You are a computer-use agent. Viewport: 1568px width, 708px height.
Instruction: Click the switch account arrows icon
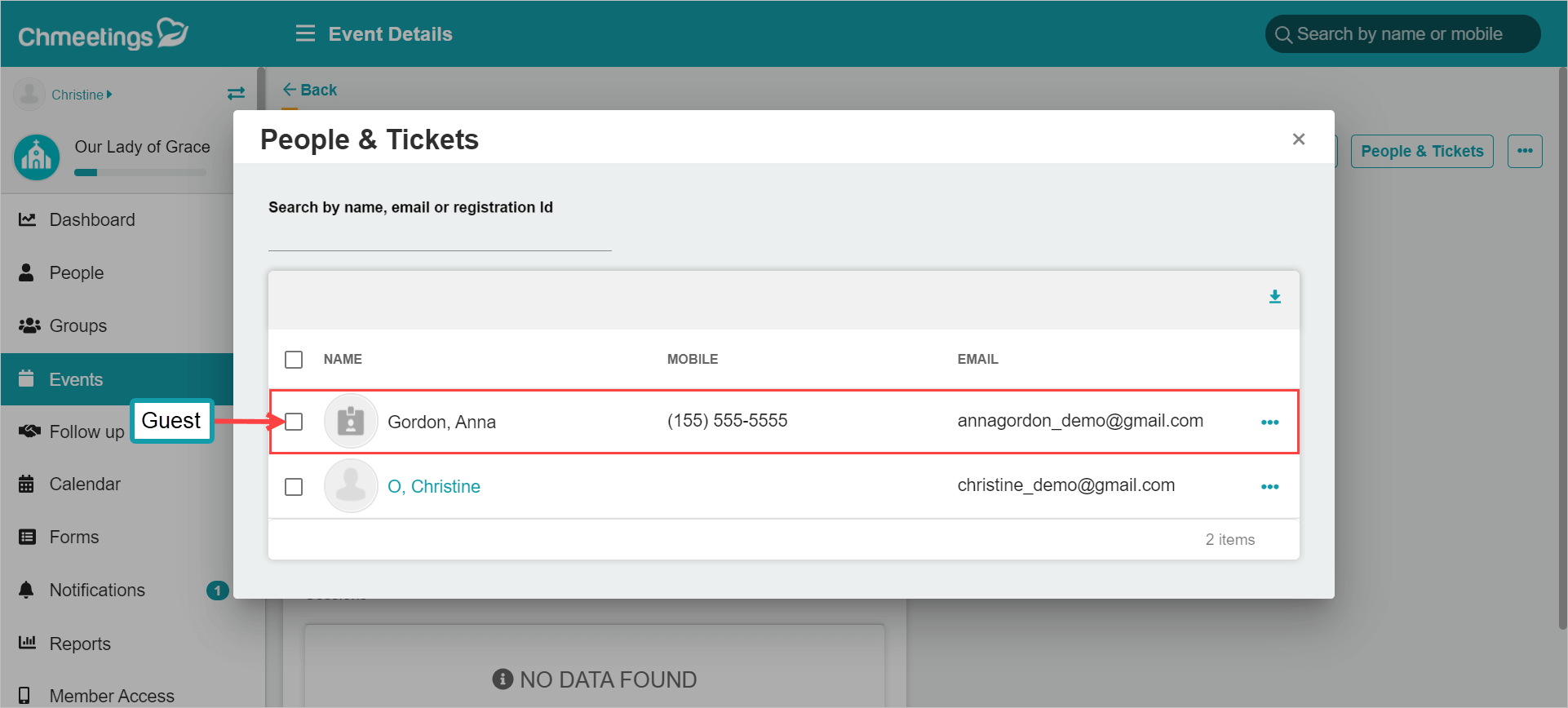pyautogui.click(x=236, y=94)
